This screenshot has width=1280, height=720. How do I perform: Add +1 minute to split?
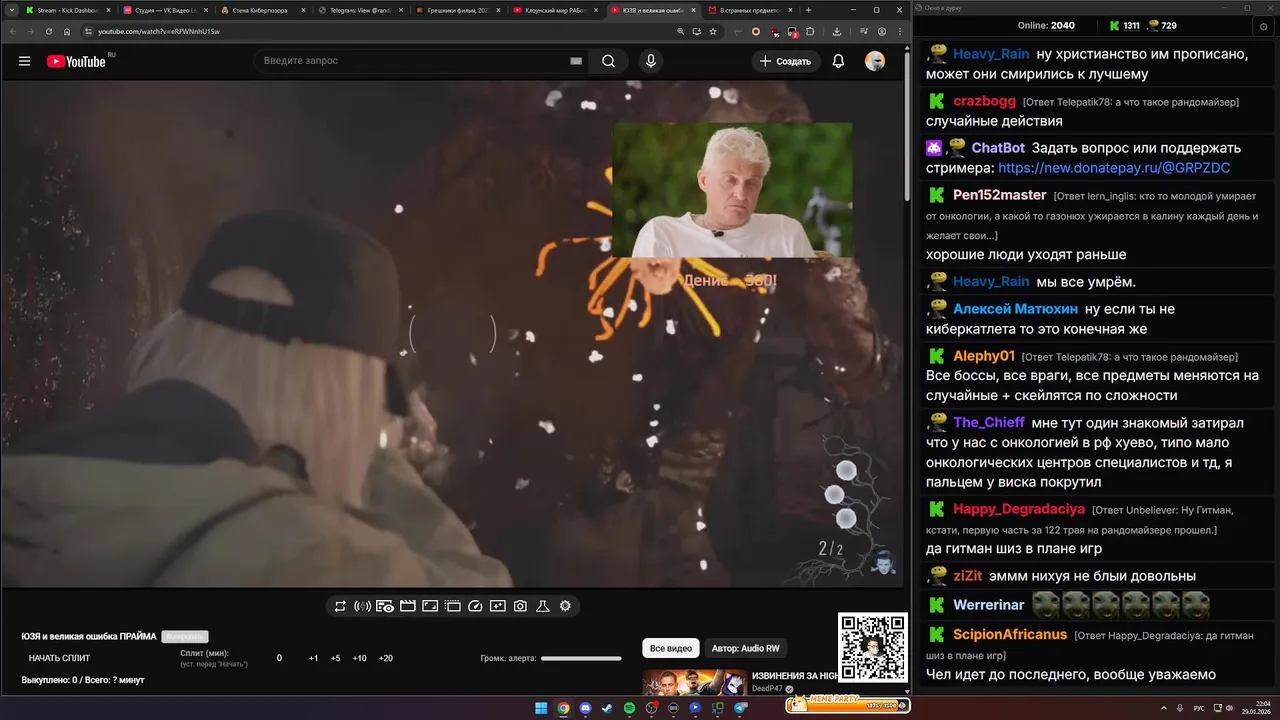[313, 658]
